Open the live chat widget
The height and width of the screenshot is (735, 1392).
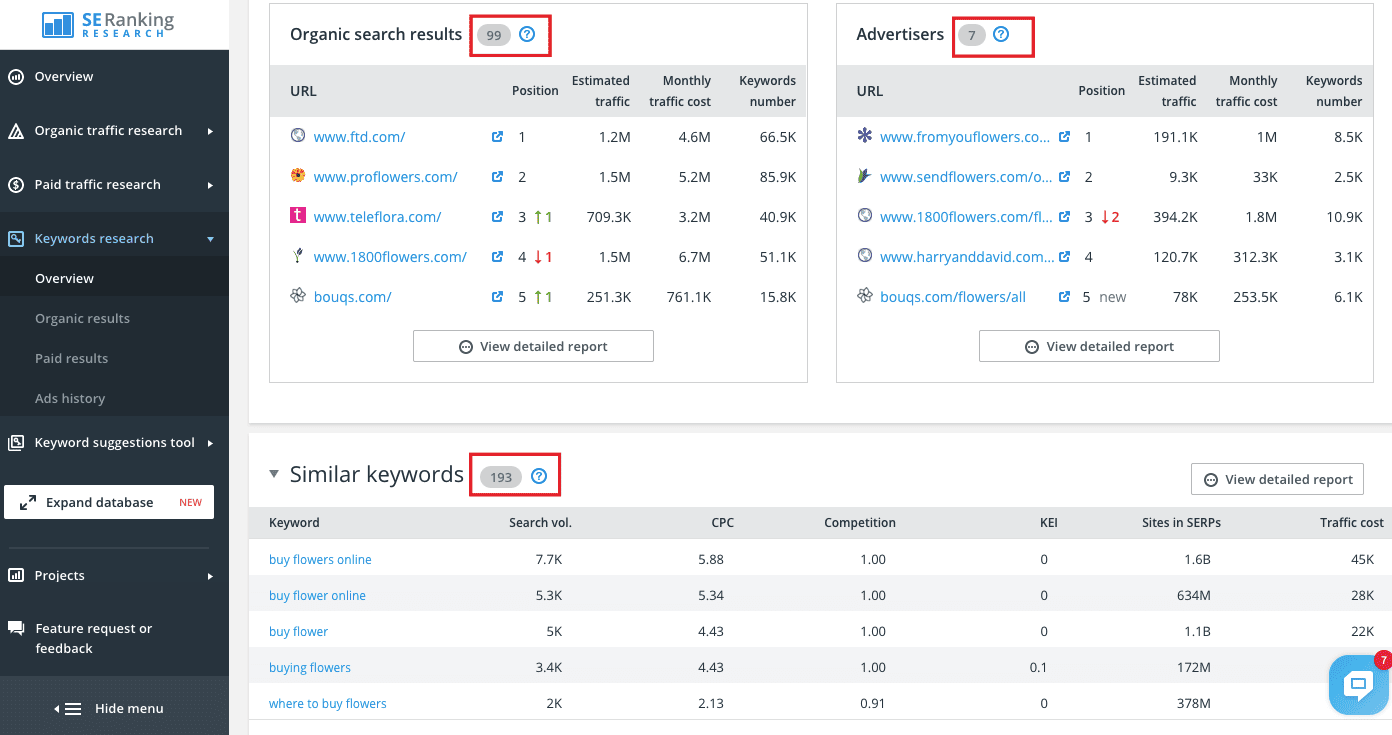(1358, 686)
